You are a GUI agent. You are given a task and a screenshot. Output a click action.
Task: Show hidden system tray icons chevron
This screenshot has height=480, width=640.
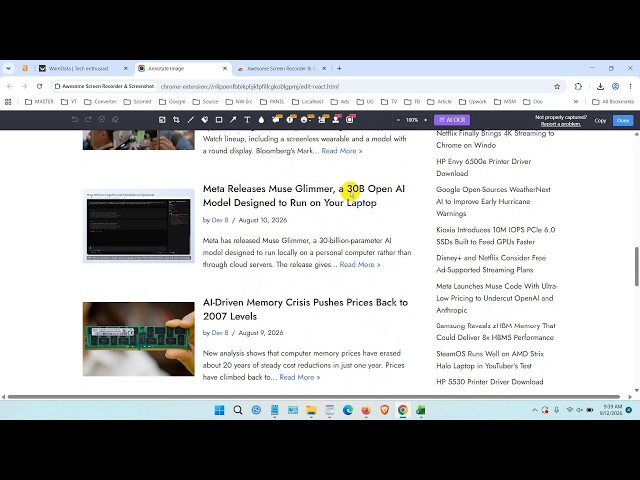[534, 410]
